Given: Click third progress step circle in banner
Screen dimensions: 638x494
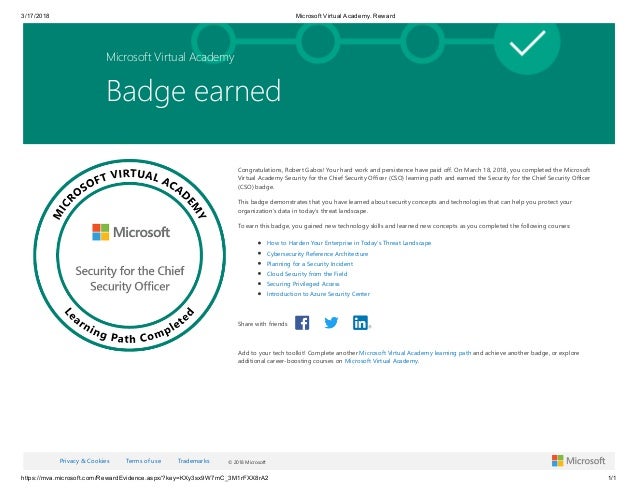Looking at the screenshot, I should (x=422, y=41).
